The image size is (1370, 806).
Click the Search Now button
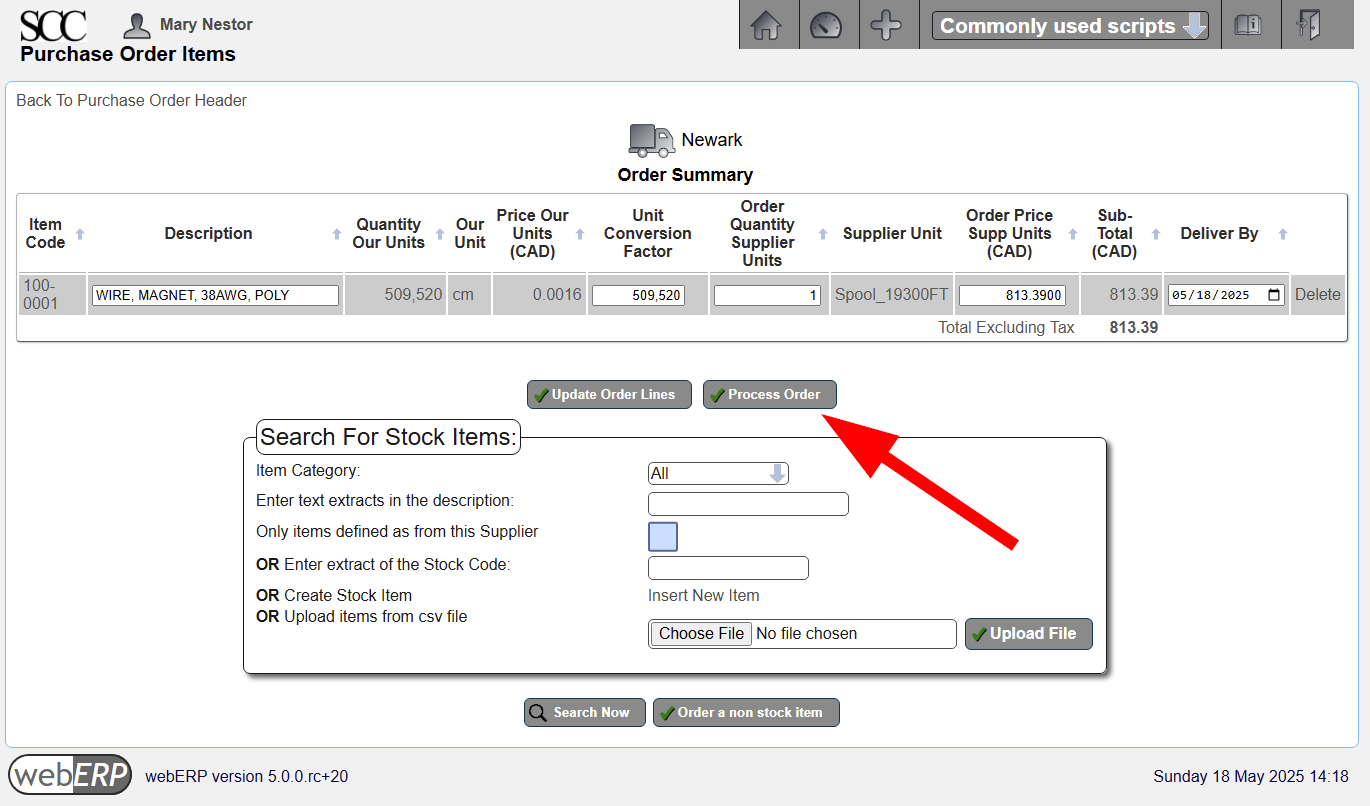coord(585,712)
